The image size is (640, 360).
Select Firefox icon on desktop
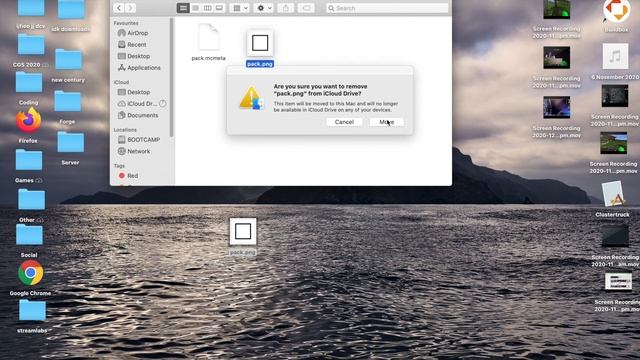pyautogui.click(x=28, y=125)
